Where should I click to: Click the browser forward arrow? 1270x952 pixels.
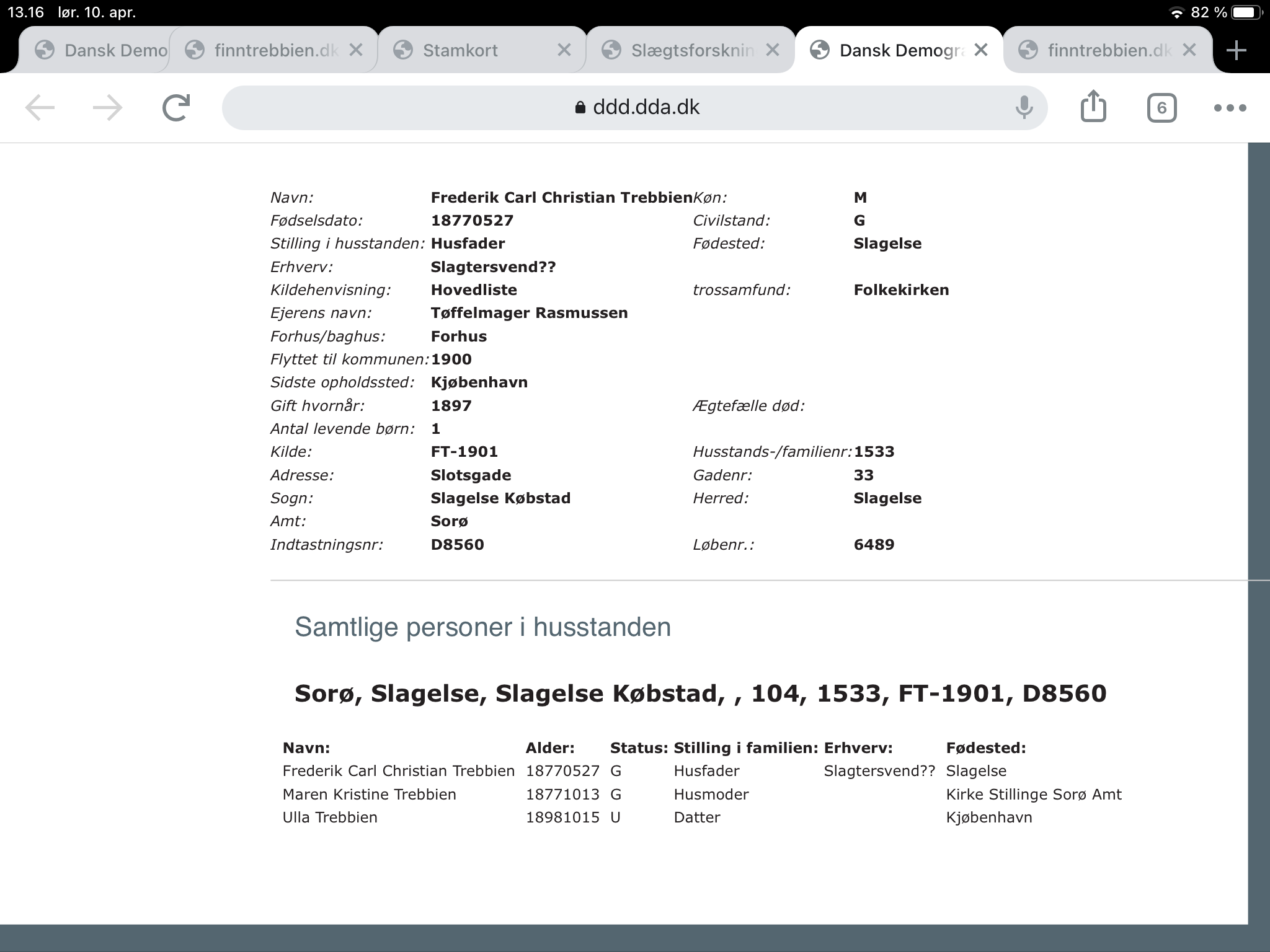[x=107, y=108]
